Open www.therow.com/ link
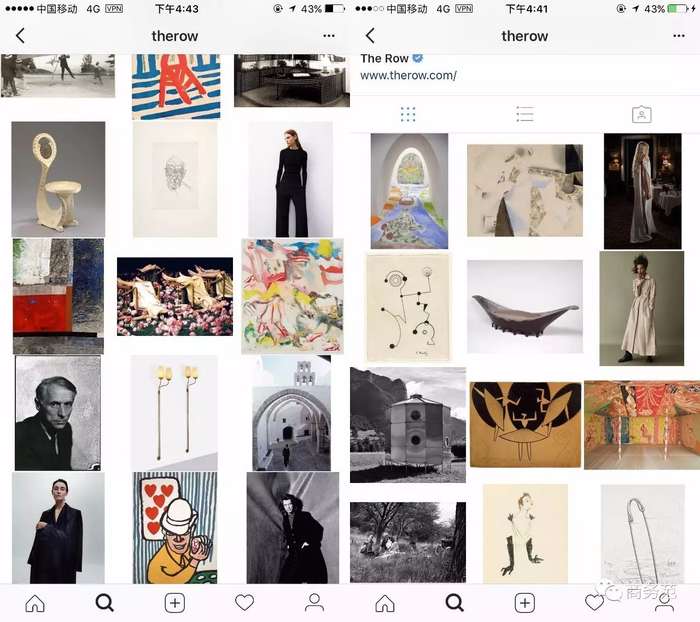 [x=408, y=75]
